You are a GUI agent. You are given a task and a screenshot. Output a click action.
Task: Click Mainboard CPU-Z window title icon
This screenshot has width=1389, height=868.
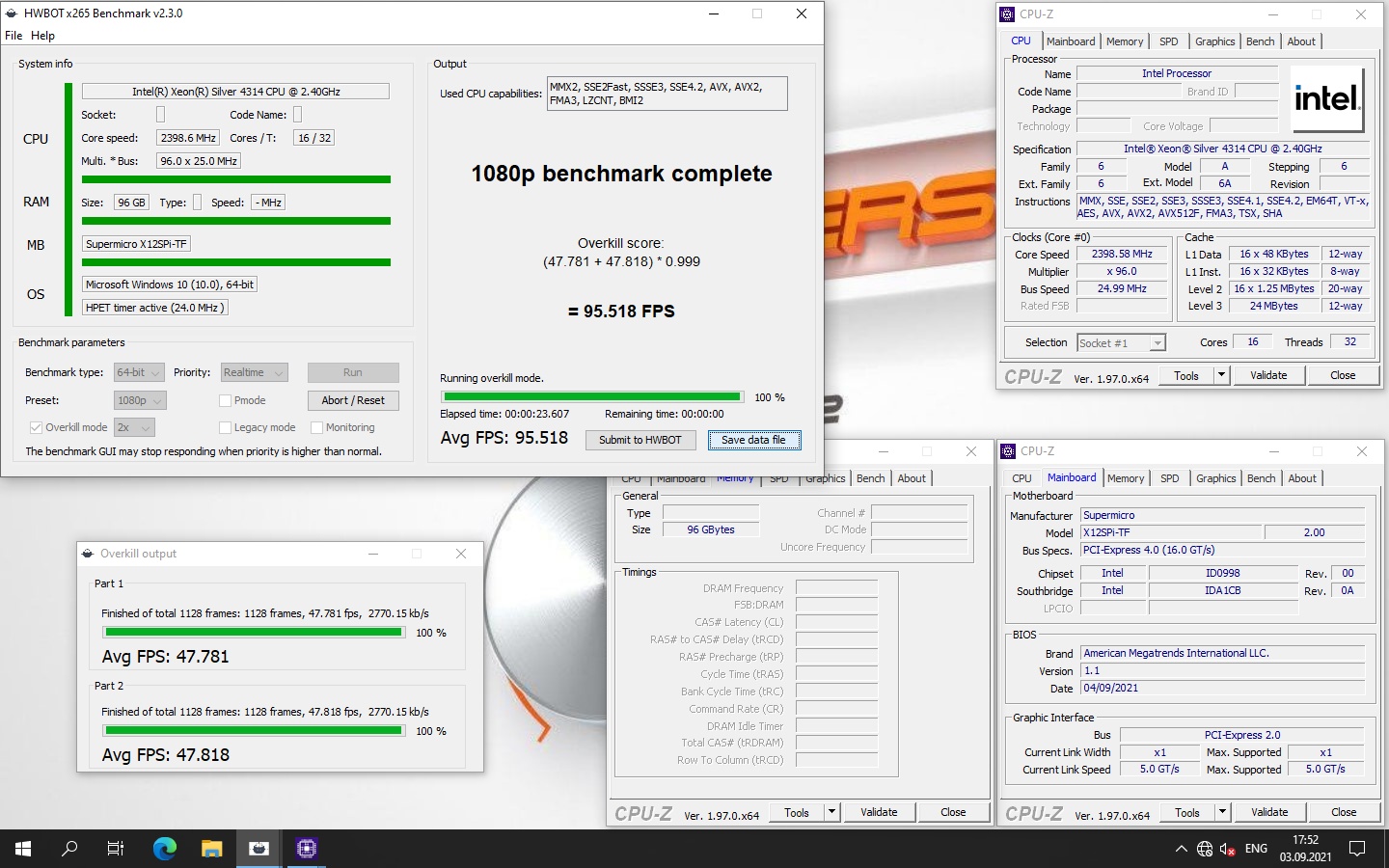(x=1008, y=451)
